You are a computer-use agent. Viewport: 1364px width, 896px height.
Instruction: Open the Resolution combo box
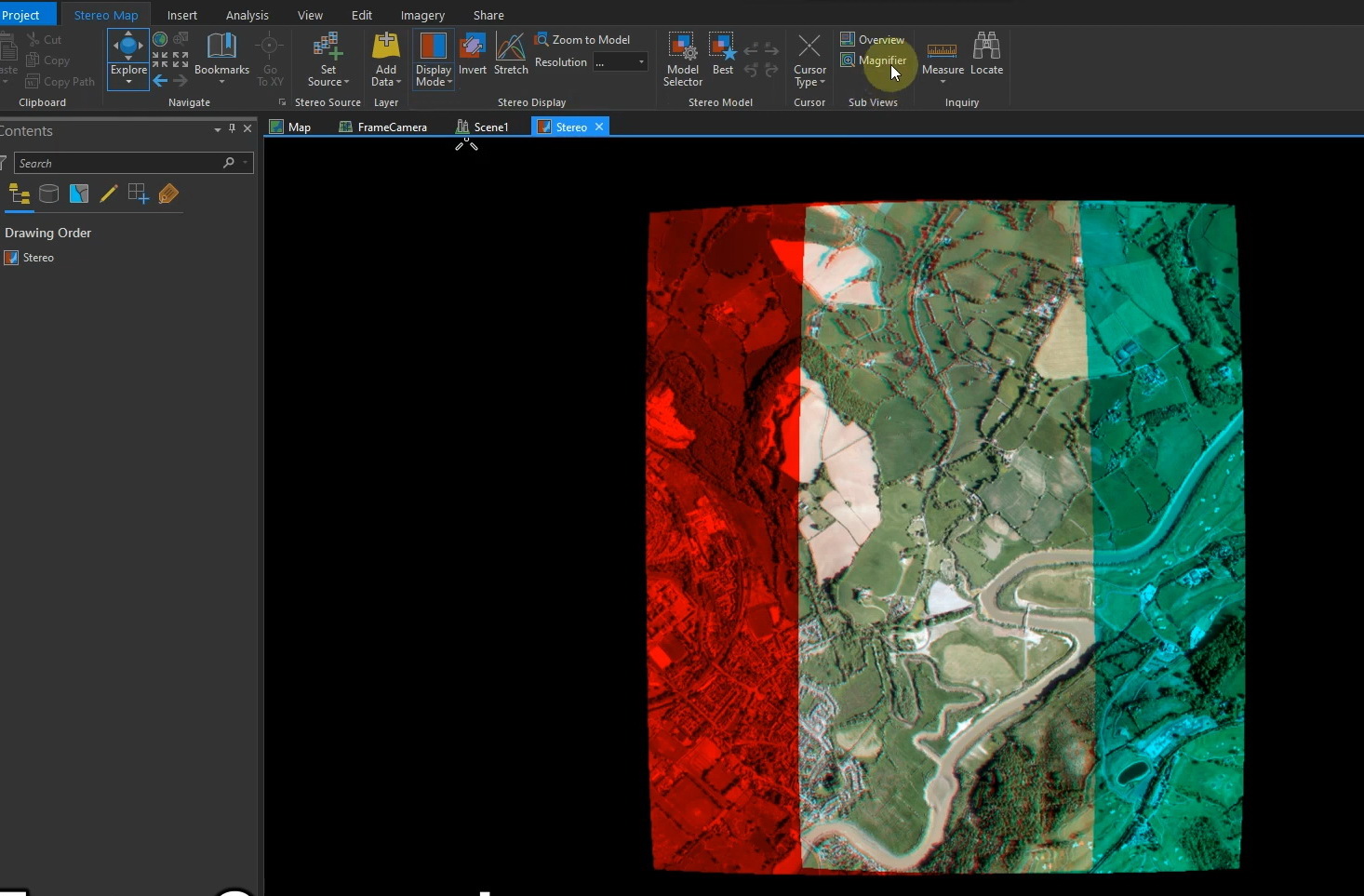[620, 61]
